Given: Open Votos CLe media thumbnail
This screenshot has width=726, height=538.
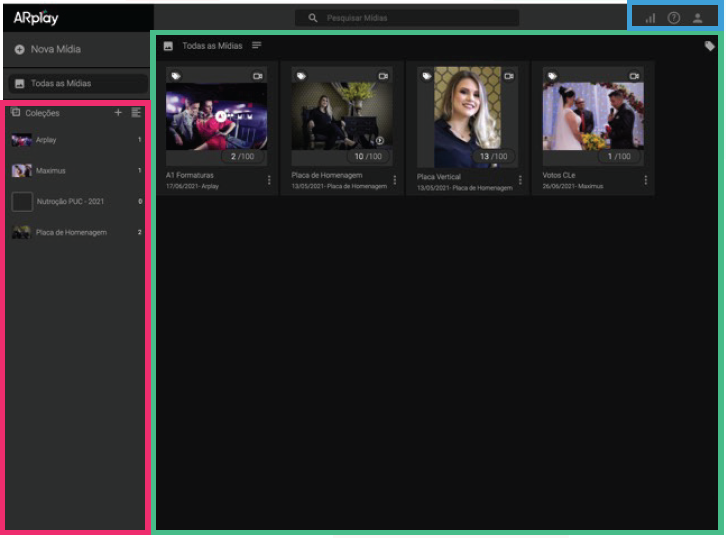Looking at the screenshot, I should pos(593,116).
